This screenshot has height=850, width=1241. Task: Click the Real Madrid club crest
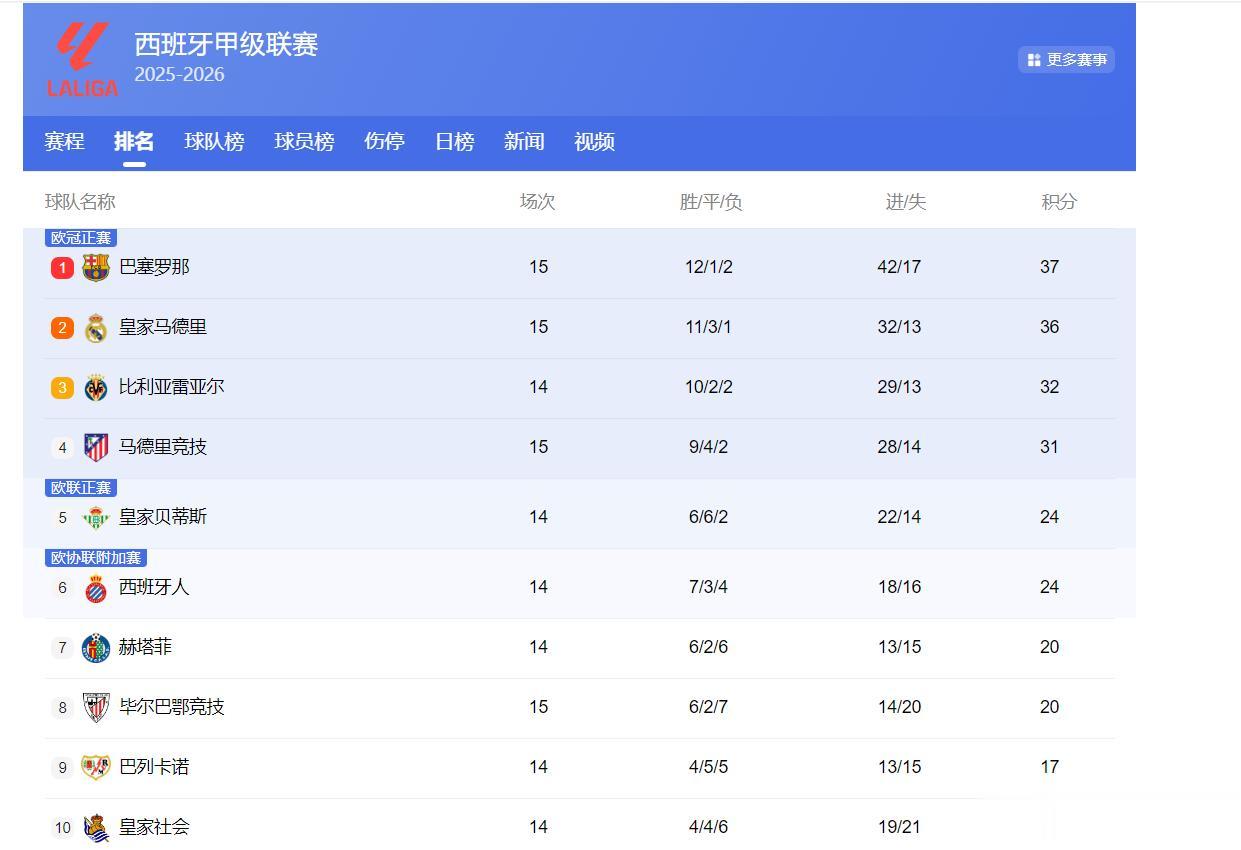(x=96, y=327)
